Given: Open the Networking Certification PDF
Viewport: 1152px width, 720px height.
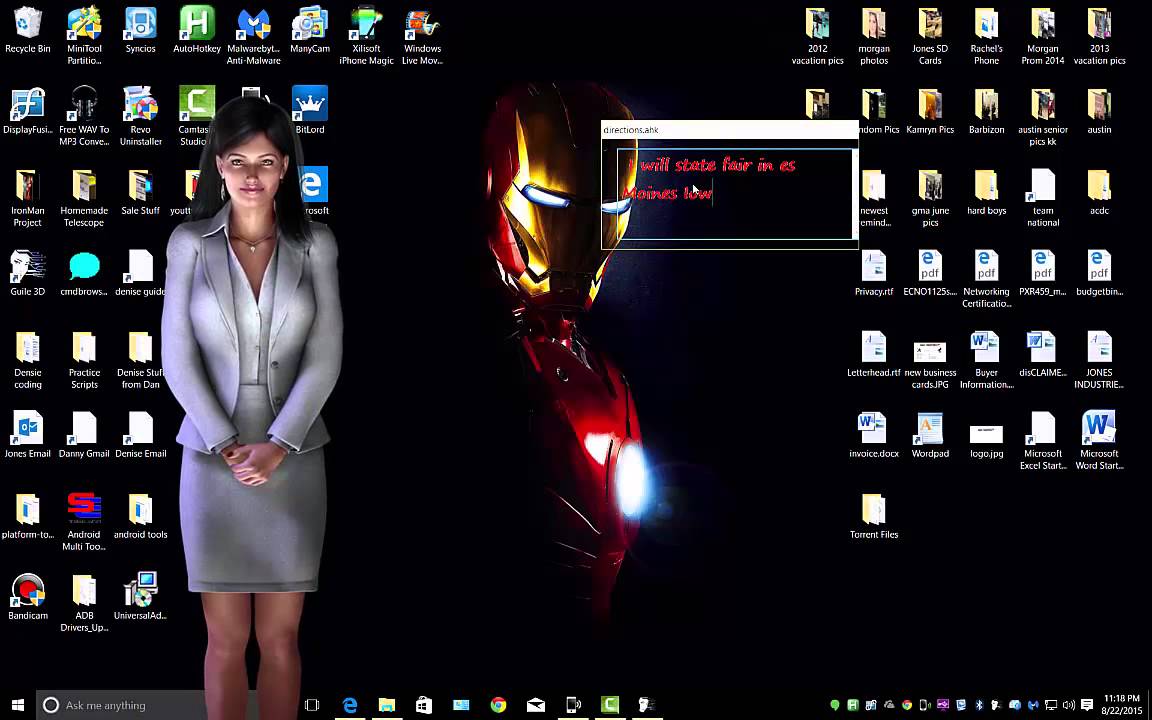Looking at the screenshot, I should tap(987, 278).
